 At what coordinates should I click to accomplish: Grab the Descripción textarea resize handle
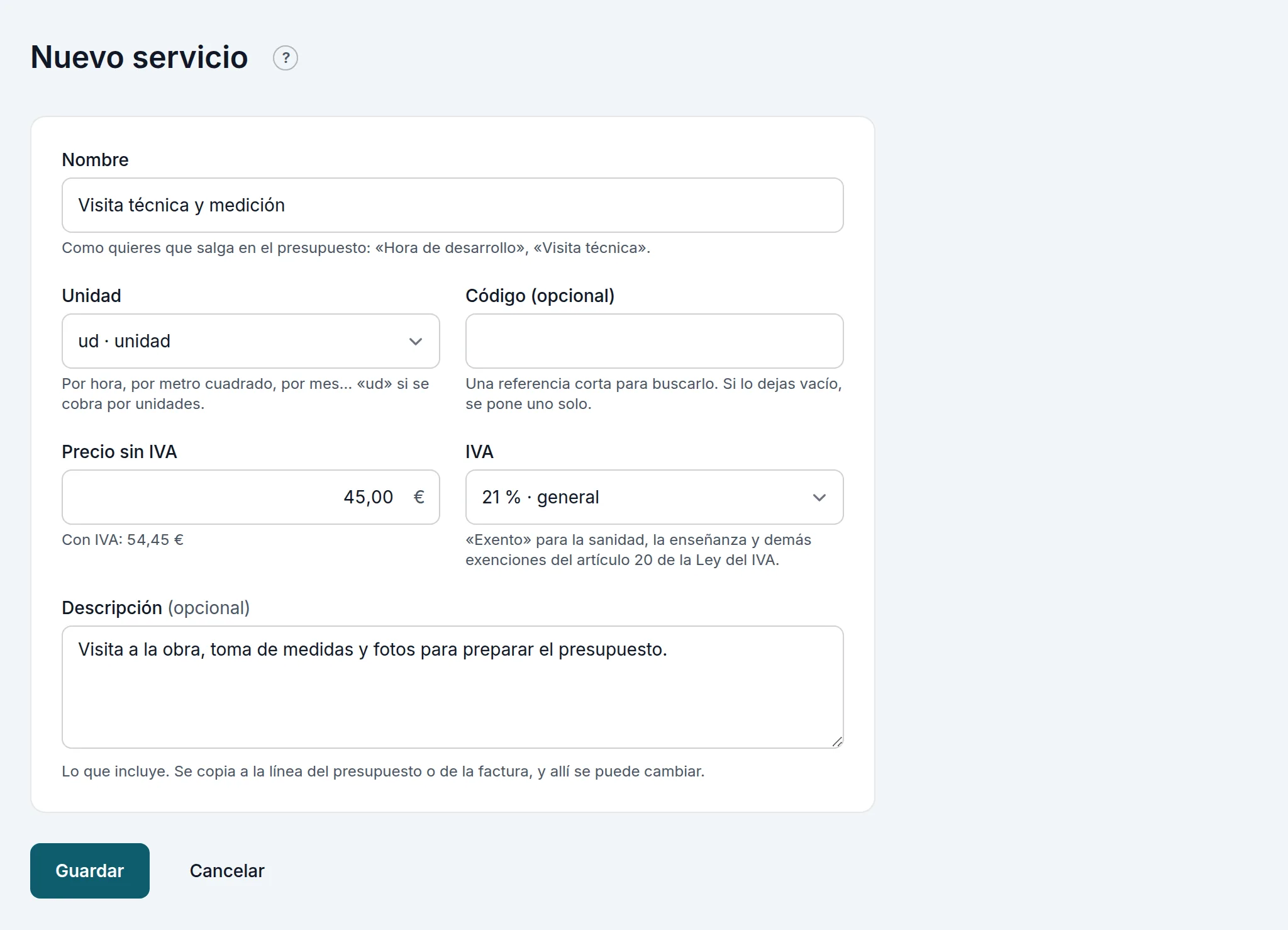coord(837,742)
